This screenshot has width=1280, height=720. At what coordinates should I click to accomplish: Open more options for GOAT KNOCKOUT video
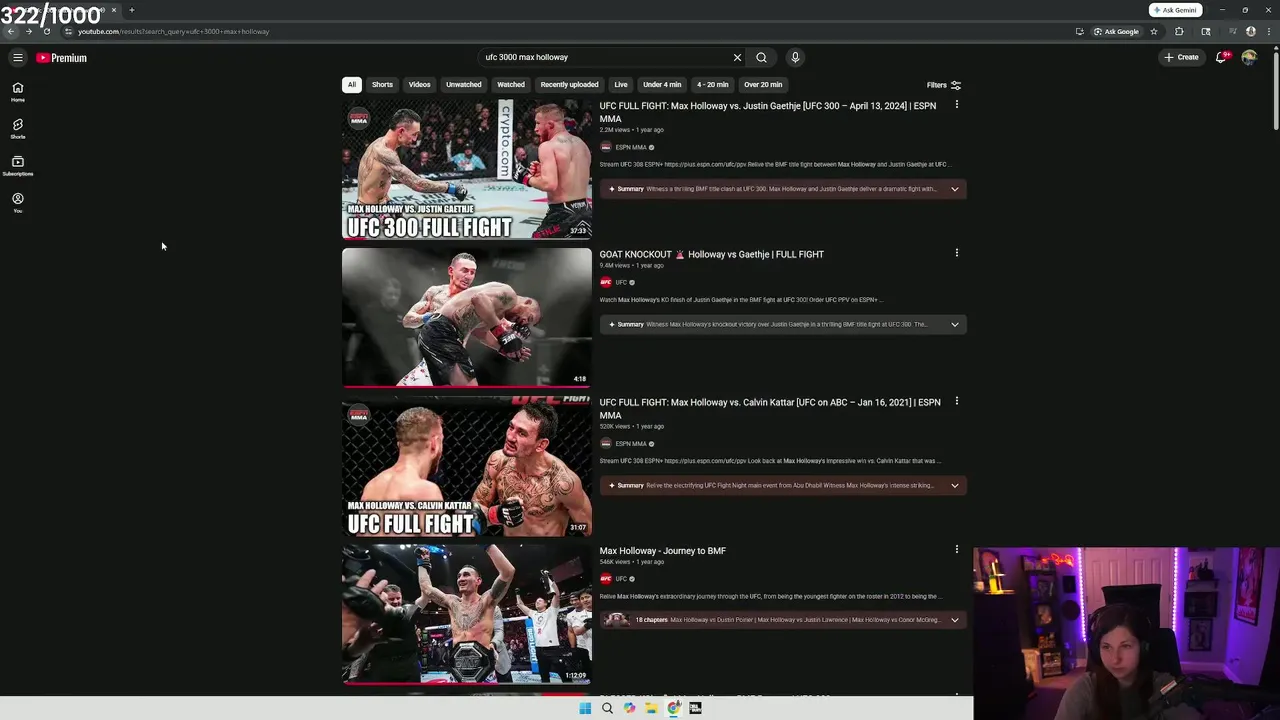pos(957,253)
